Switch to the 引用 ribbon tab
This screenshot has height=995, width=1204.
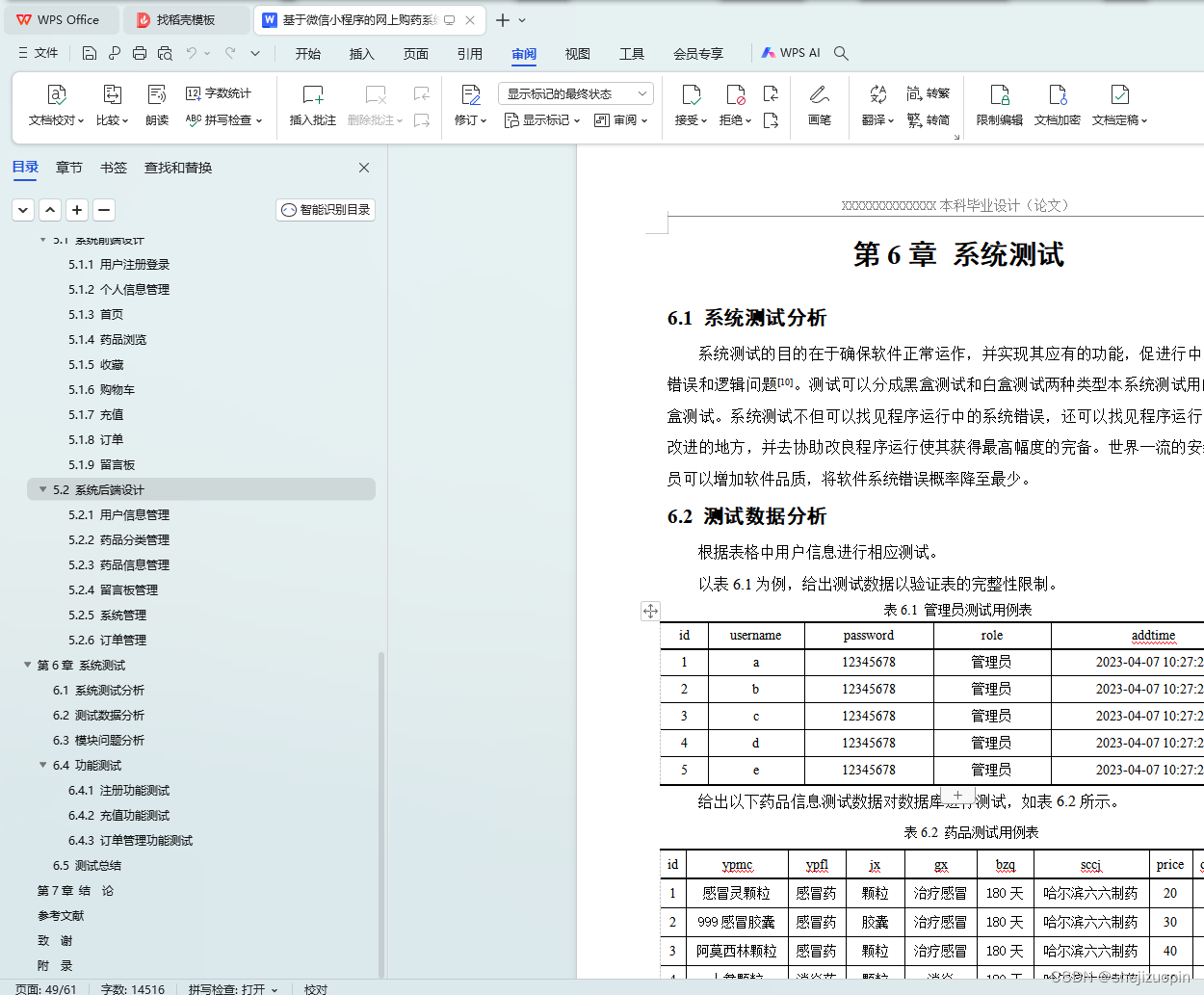coord(470,54)
